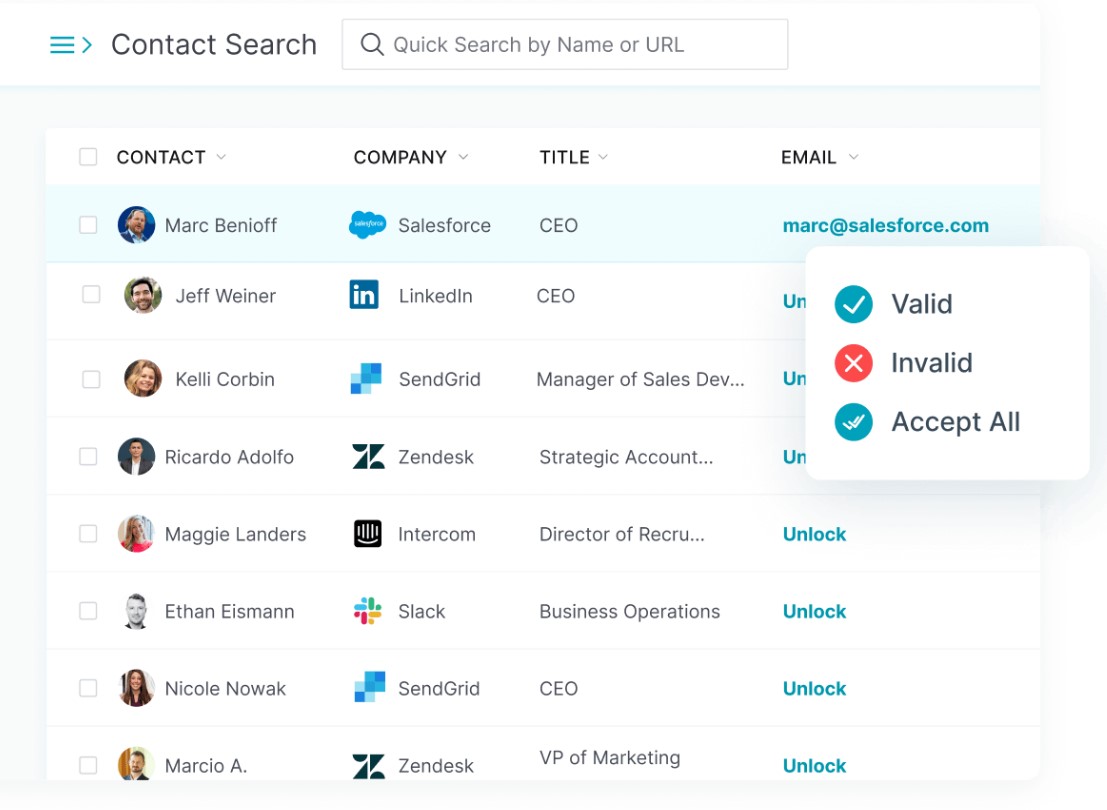The image size is (1107, 810).
Task: Click Marc Benioff's avatar photo
Action: click(136, 225)
